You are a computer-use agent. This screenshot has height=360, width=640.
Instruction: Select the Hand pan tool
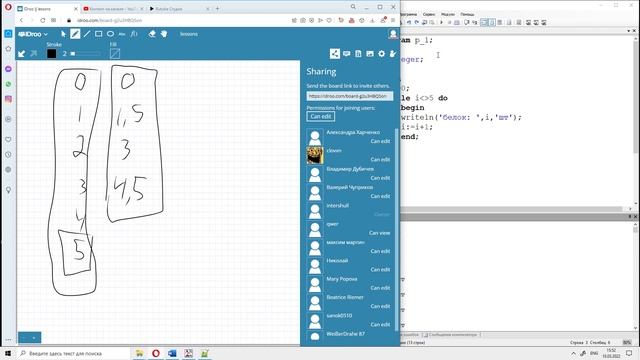[x=164, y=34]
